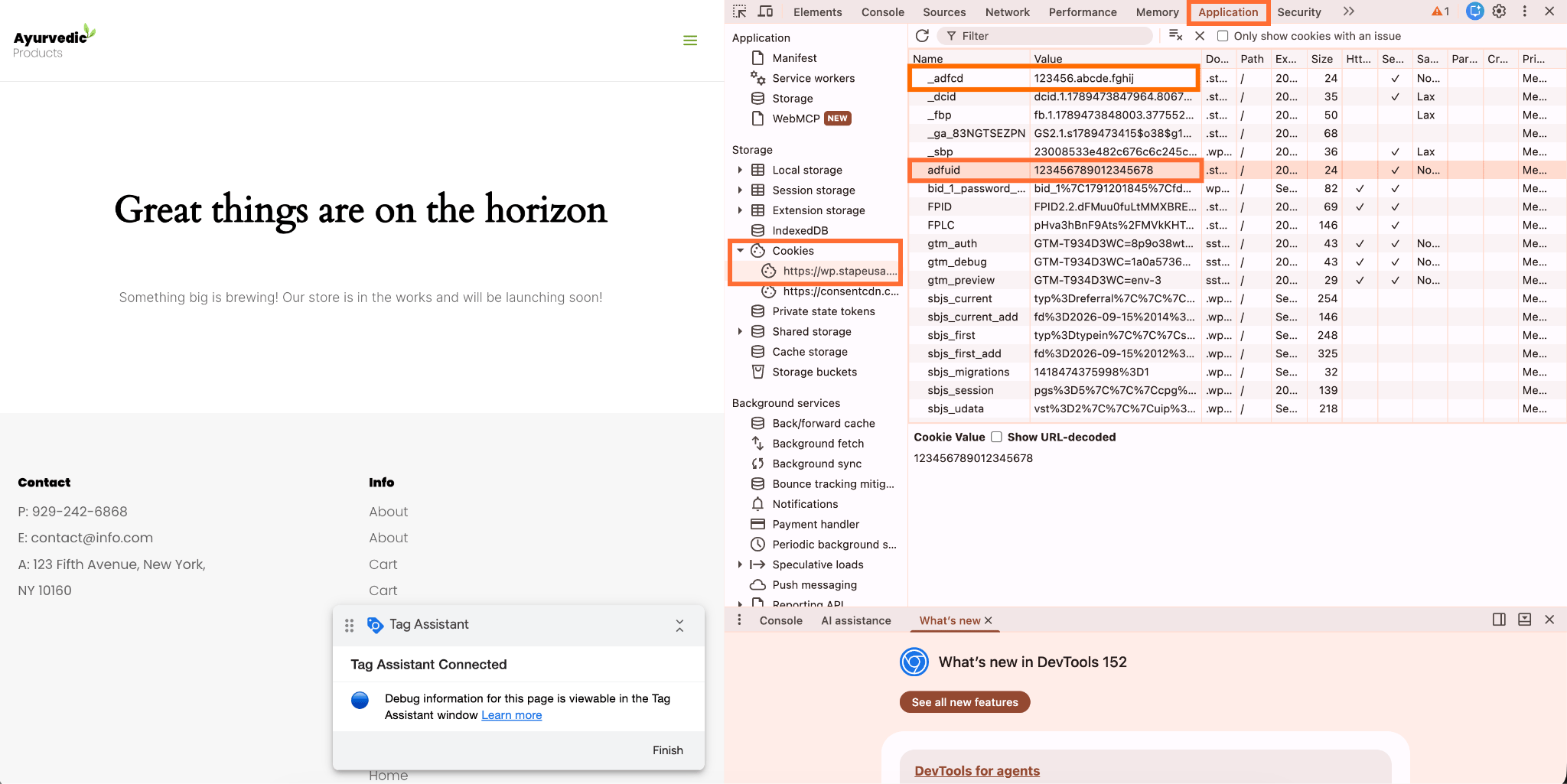Click the Ayurvedic Products logo
Image resolution: width=1567 pixels, height=784 pixels.
pyautogui.click(x=54, y=41)
